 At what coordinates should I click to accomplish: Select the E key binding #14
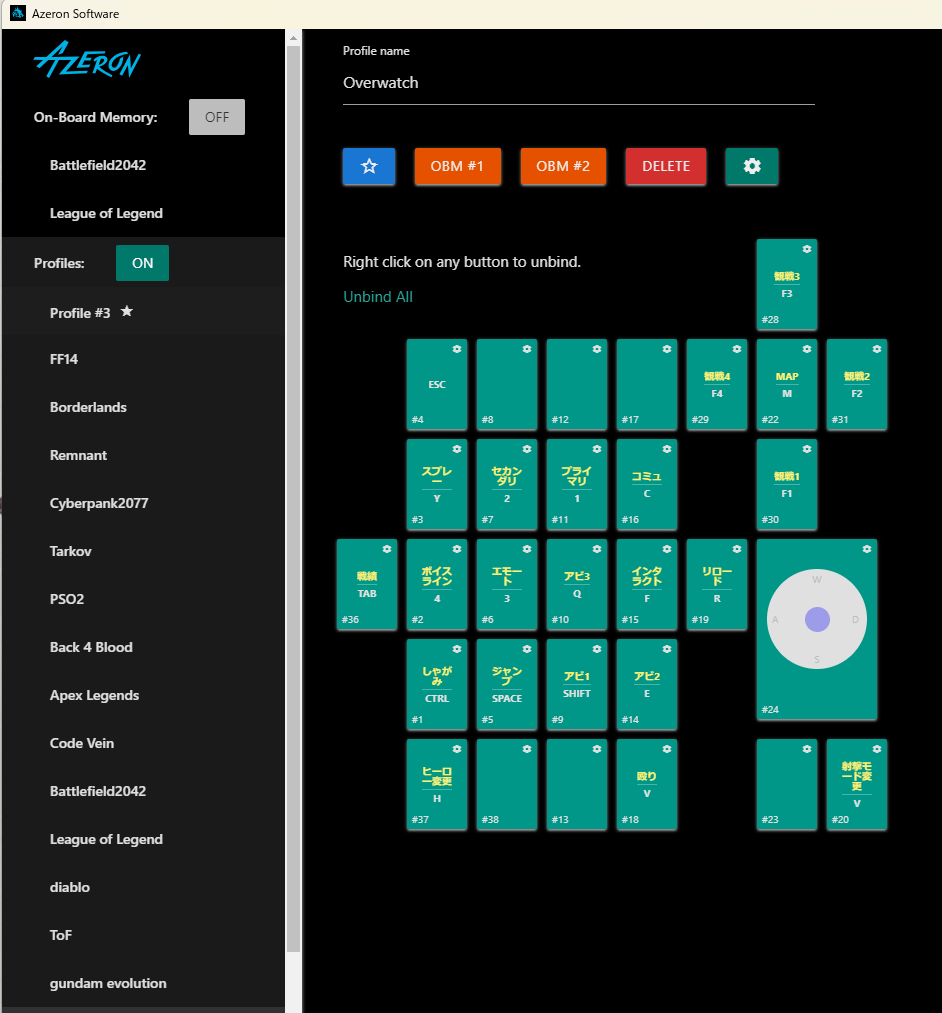647,684
